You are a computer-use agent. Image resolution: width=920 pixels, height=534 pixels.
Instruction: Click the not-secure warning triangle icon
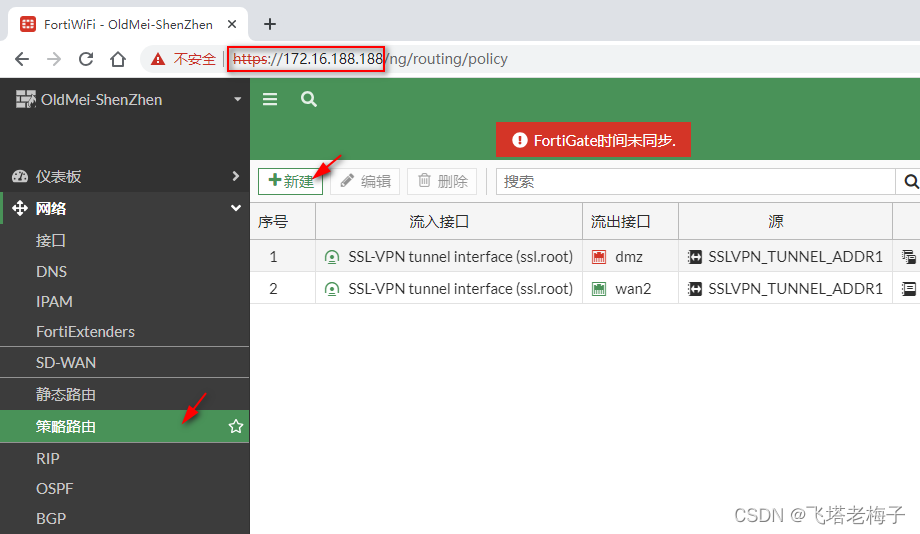158,59
